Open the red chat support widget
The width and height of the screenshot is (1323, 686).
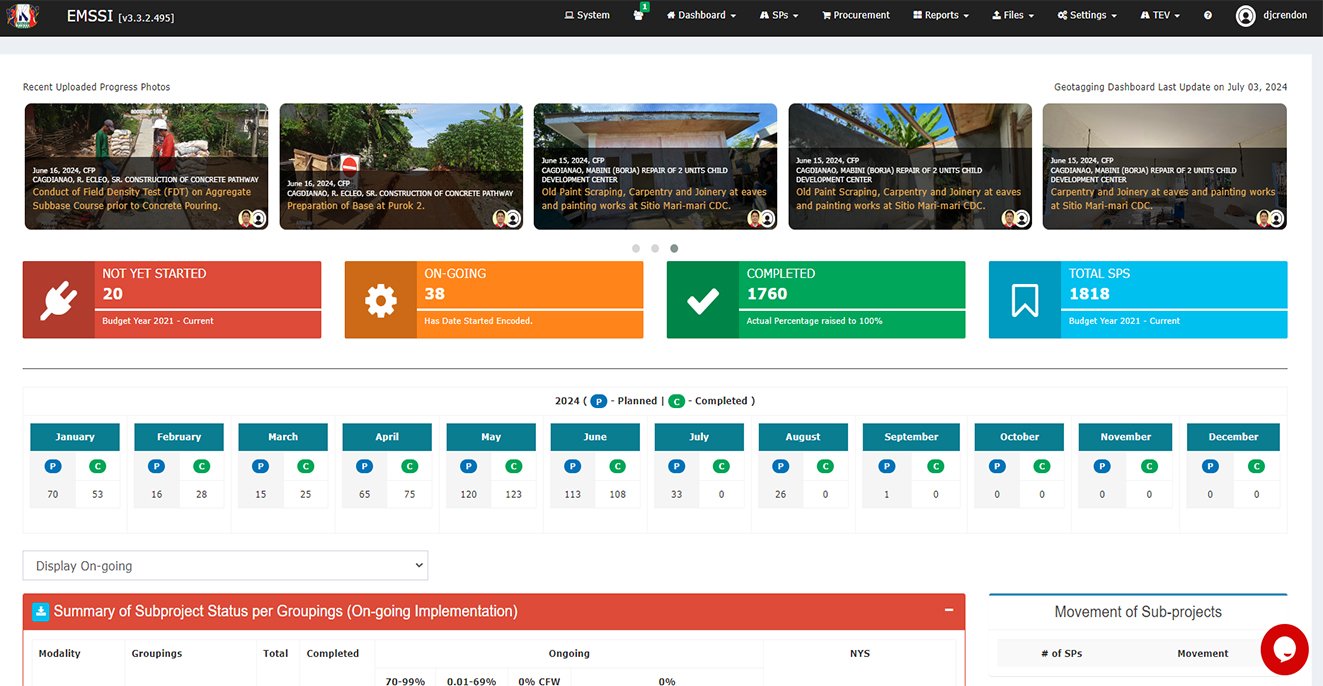pos(1284,650)
